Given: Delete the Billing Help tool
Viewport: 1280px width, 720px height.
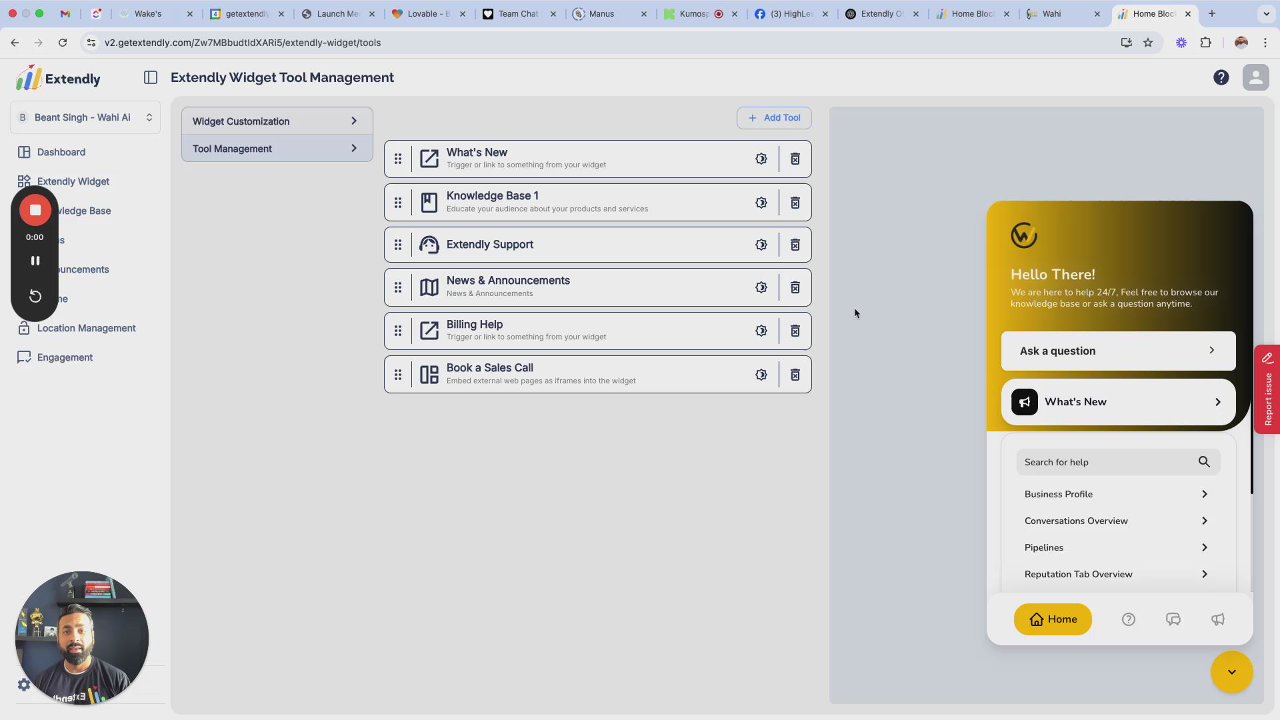Looking at the screenshot, I should (x=795, y=331).
